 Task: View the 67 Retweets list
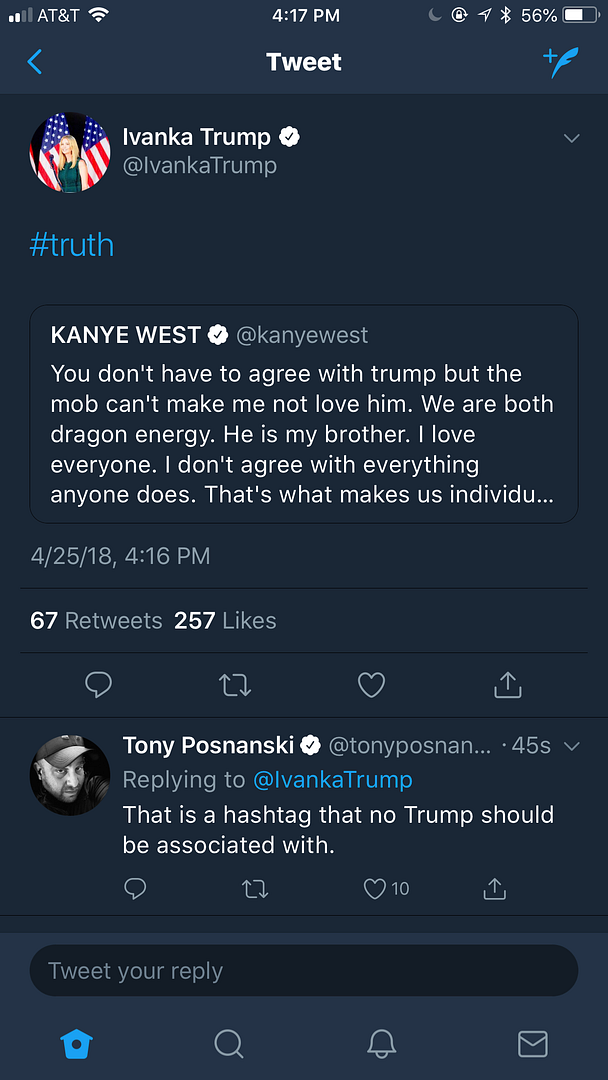[96, 621]
